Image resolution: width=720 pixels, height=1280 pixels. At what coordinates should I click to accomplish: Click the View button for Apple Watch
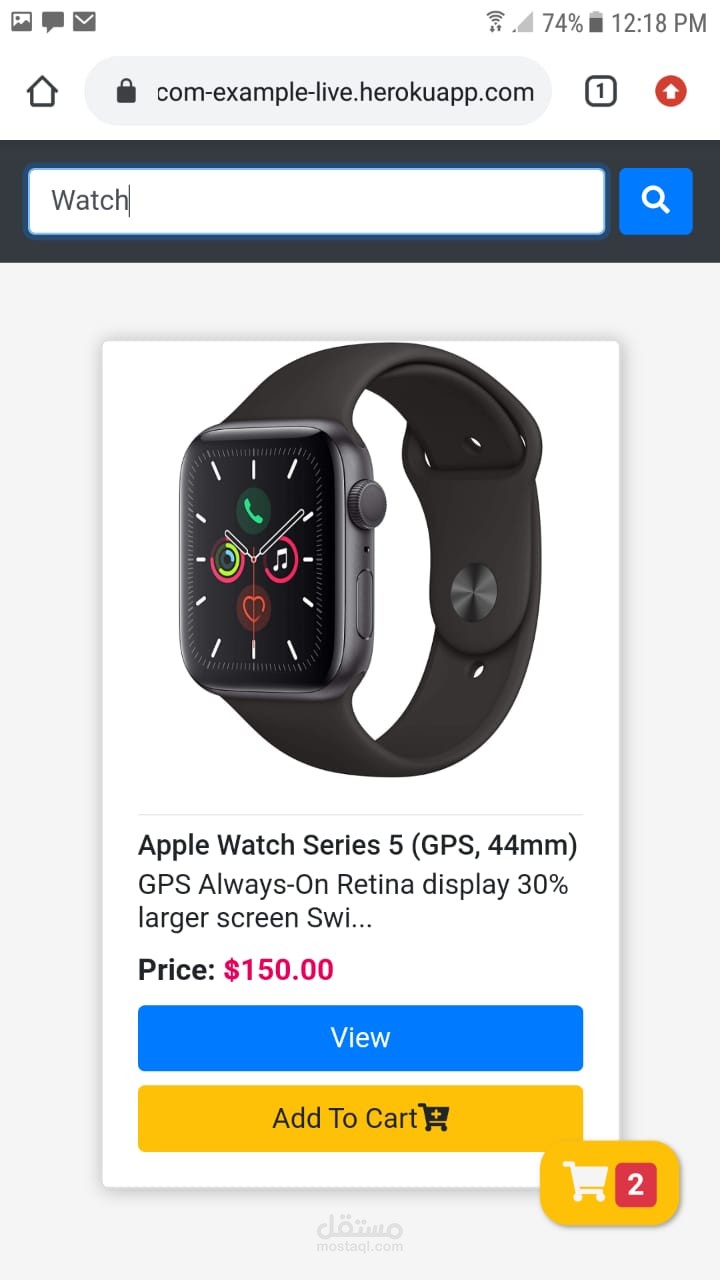tap(360, 1038)
